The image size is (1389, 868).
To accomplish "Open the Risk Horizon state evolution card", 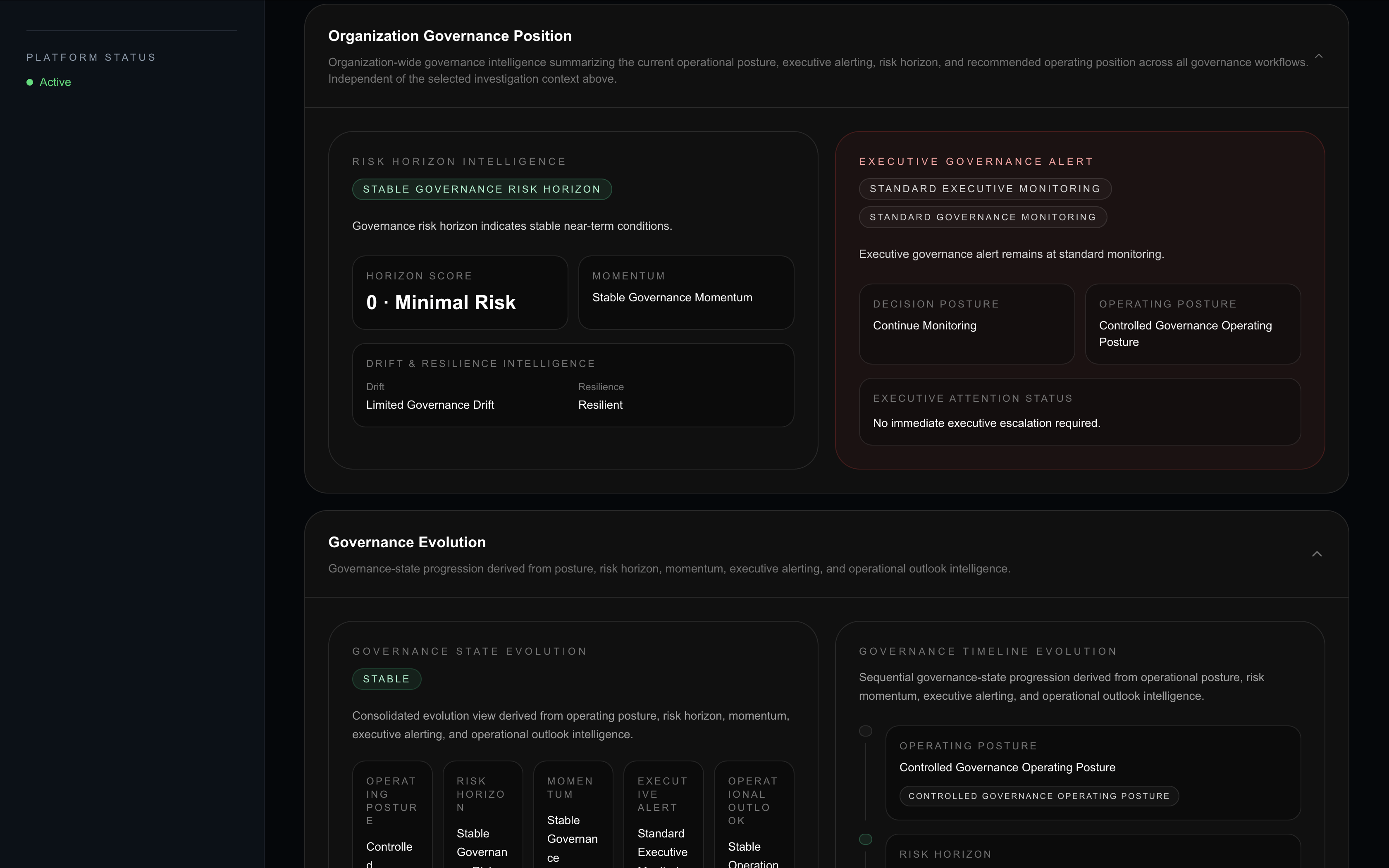I will 483,815.
